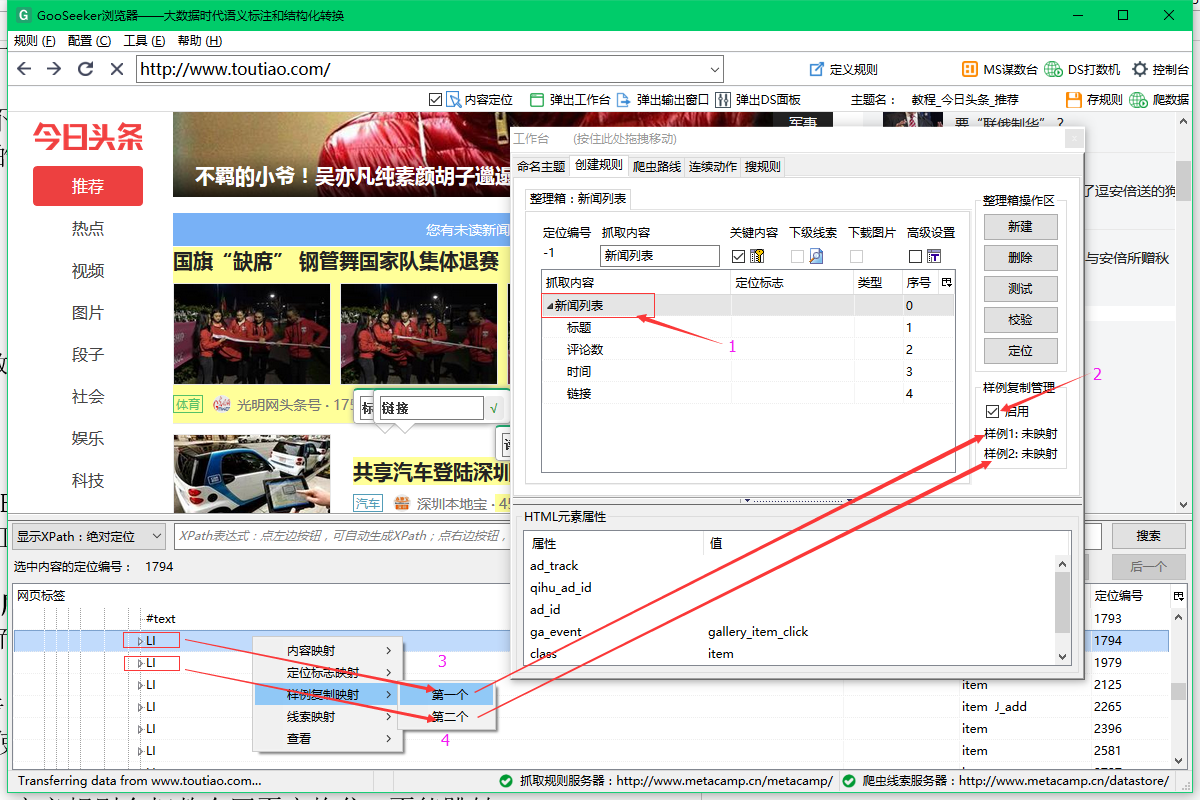Click the column chooser icon beside 序号
Viewport: 1200px width, 800px height.
(x=946, y=282)
